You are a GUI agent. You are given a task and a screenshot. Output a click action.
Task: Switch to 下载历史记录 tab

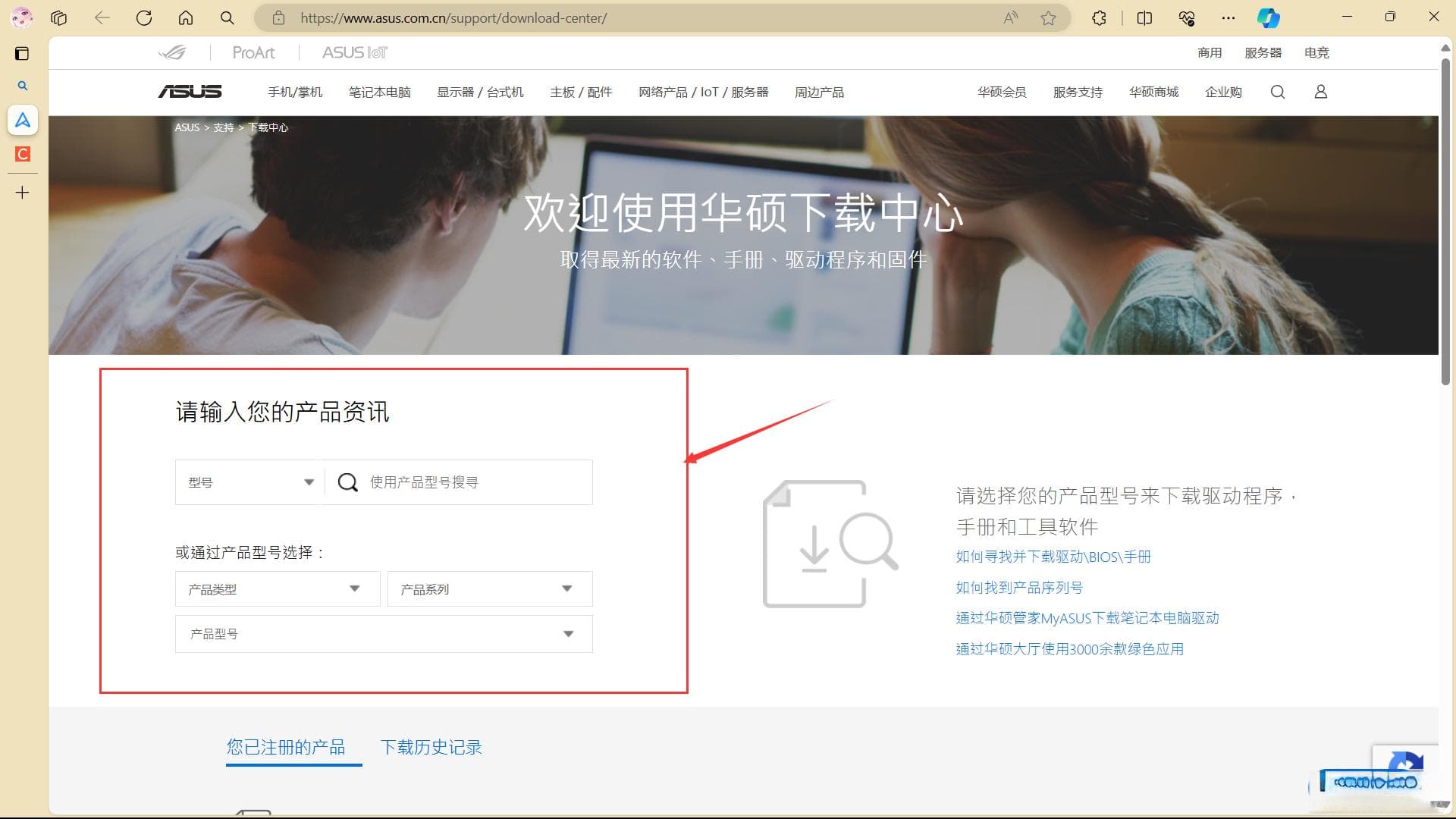431,748
